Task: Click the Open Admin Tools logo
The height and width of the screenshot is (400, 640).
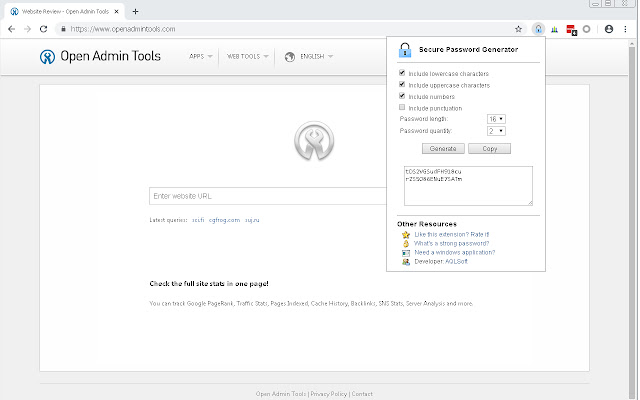Action: click(x=100, y=56)
